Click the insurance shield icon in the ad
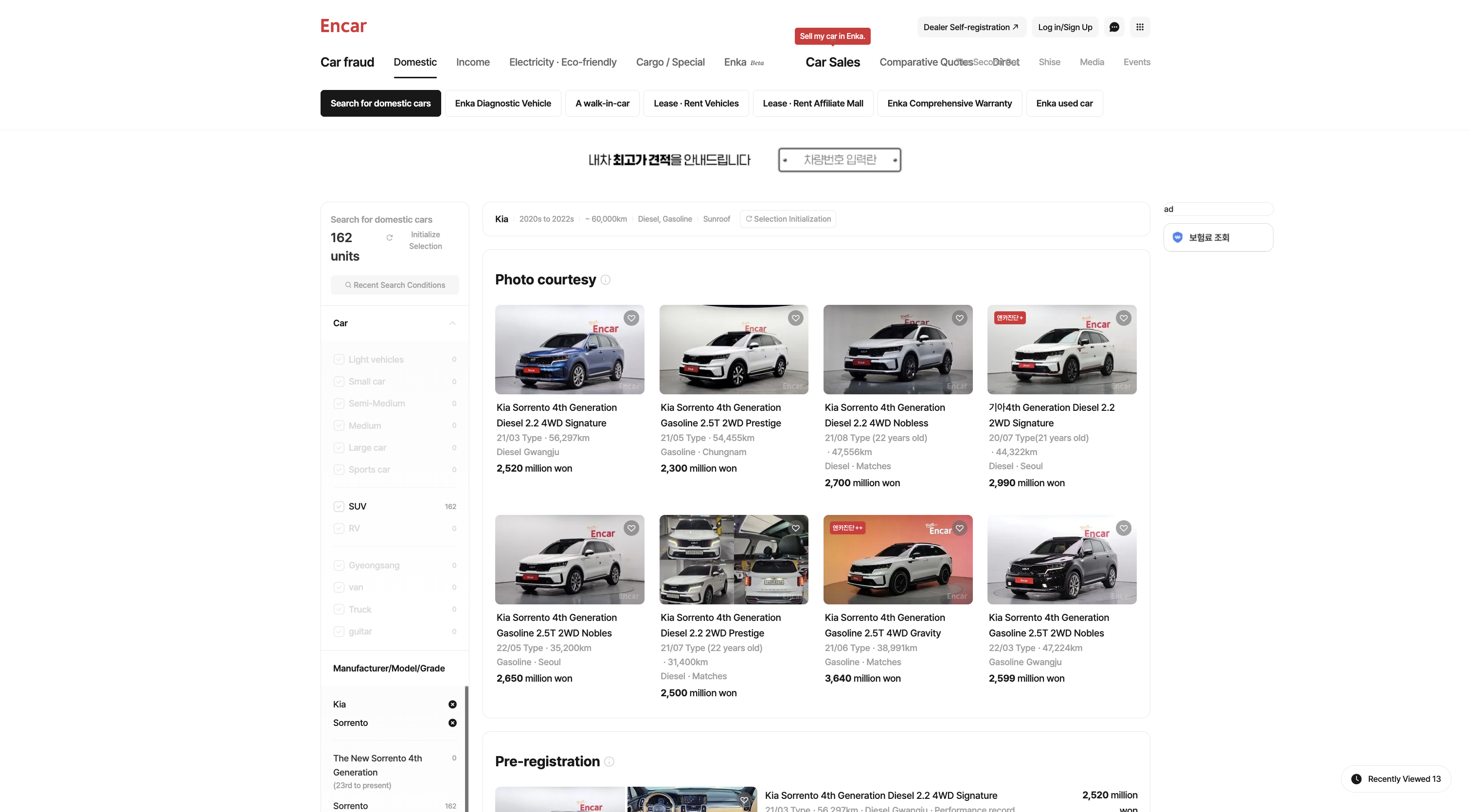The width and height of the screenshot is (1470, 812). click(x=1177, y=237)
